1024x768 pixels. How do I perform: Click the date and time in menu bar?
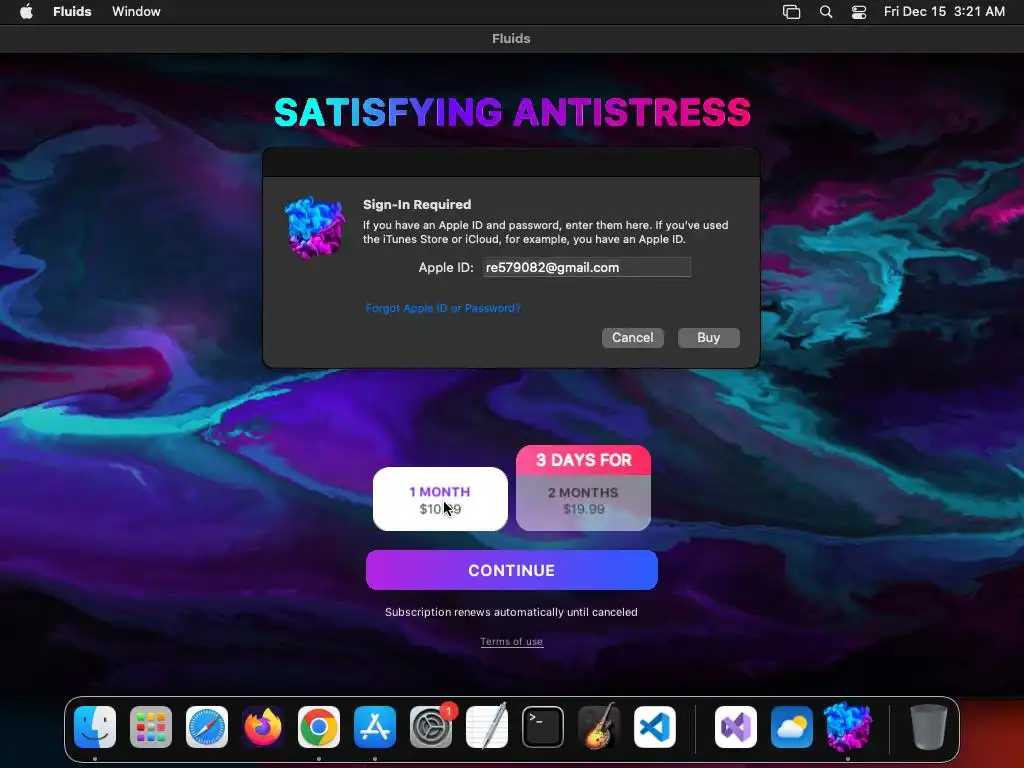(x=944, y=12)
